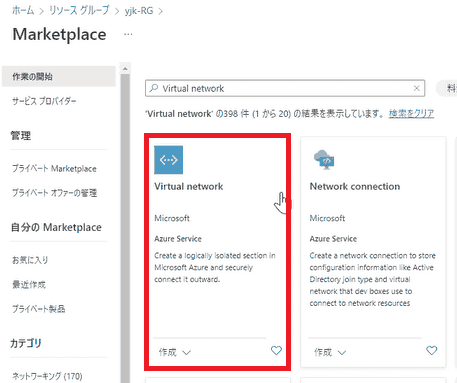Select 作業の開始 in sidebar
Image resolution: width=457 pixels, height=383 pixels.
pos(59,77)
